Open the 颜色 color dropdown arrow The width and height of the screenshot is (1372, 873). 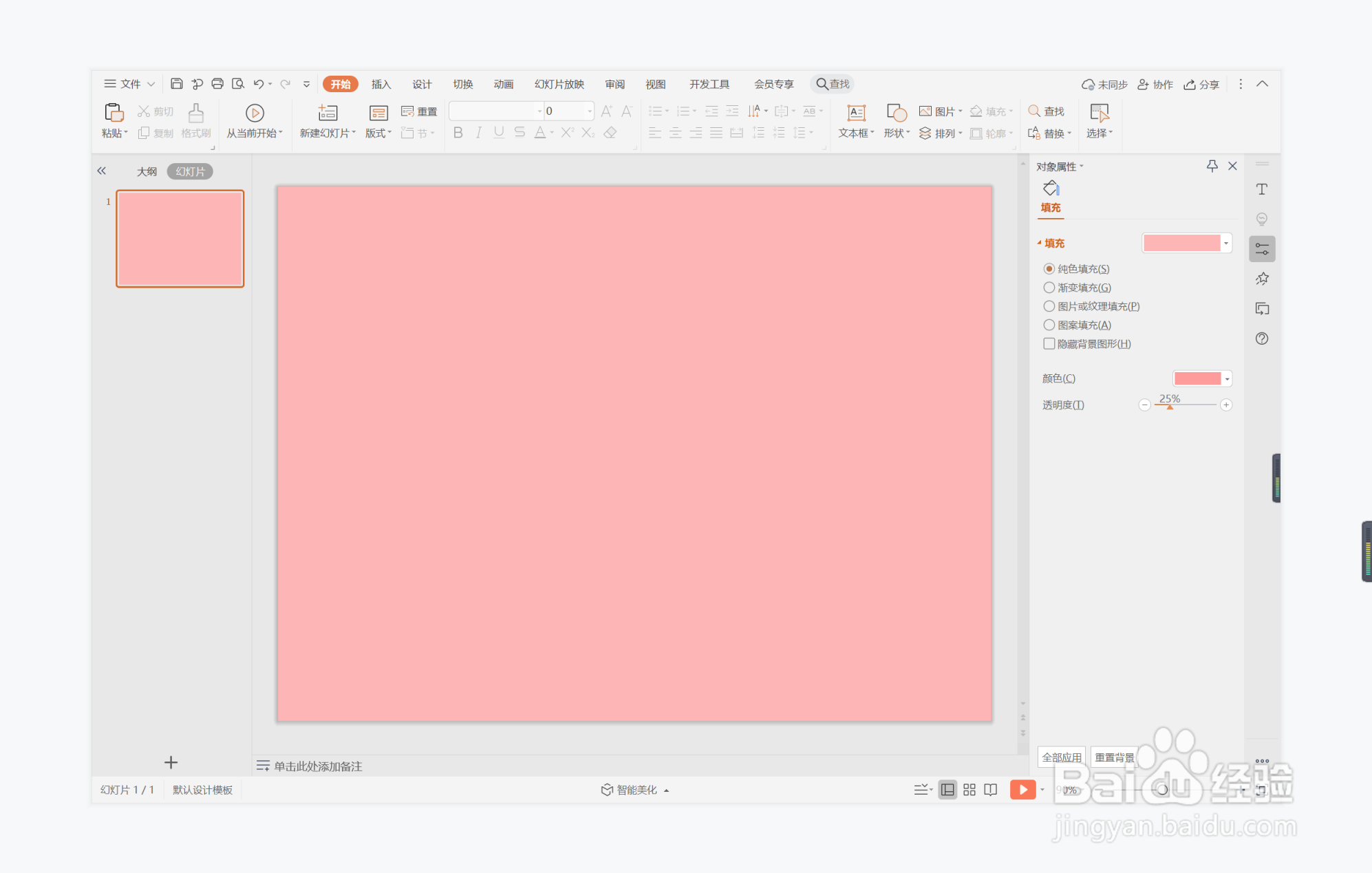1227,378
